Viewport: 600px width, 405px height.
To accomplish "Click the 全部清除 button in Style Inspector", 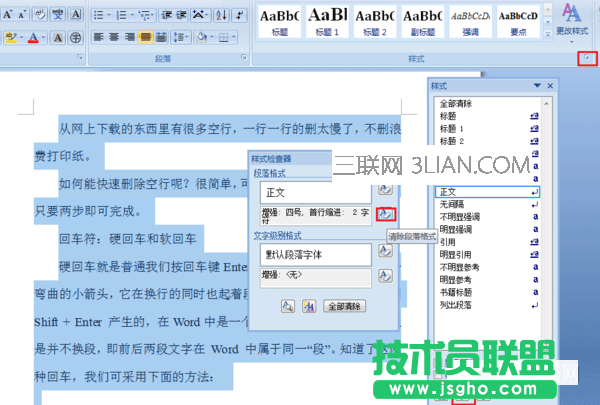I will click(x=344, y=306).
